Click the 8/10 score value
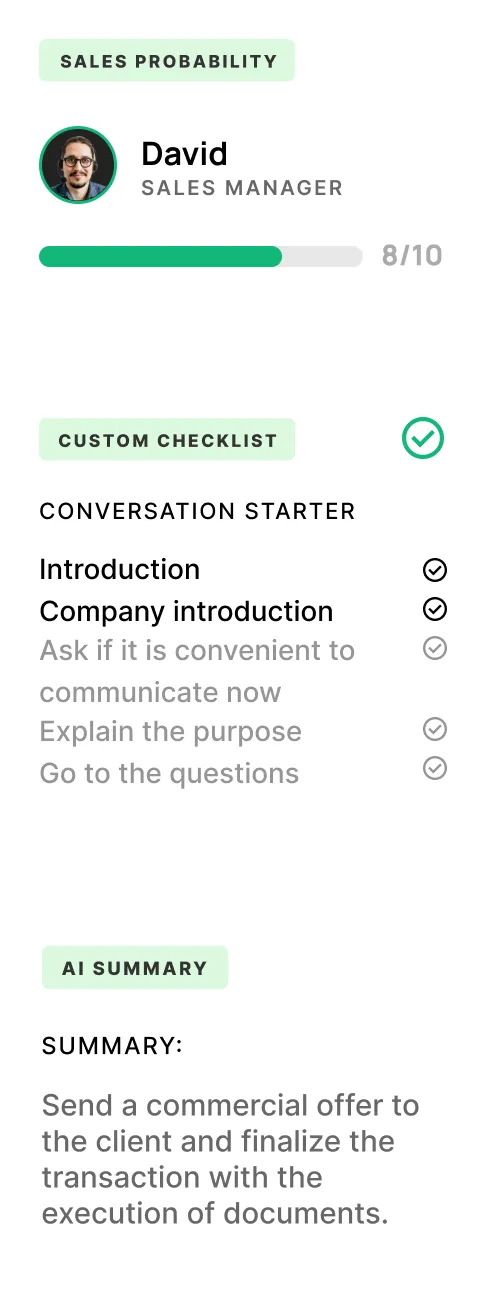The width and height of the screenshot is (483, 1310). click(x=412, y=256)
